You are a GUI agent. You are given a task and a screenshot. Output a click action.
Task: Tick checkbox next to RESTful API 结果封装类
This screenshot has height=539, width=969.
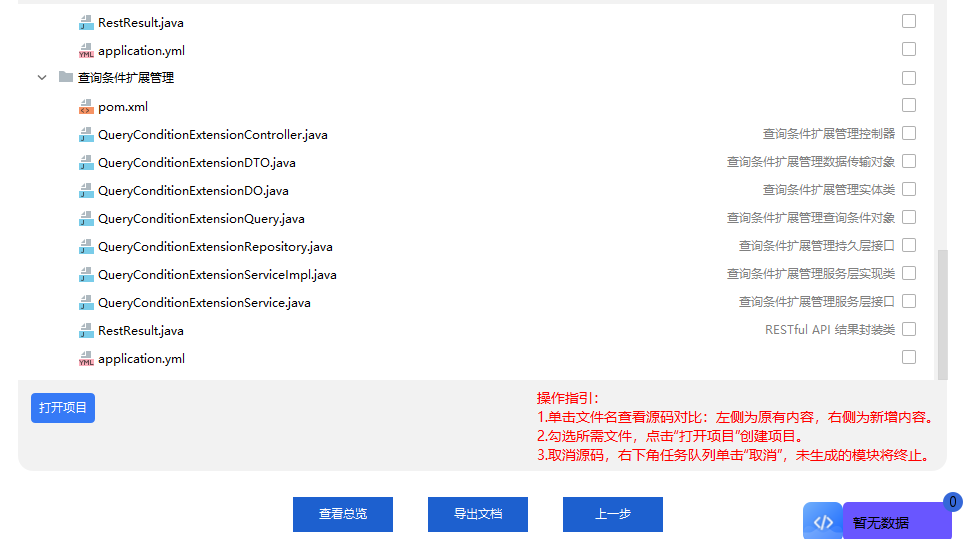(908, 329)
